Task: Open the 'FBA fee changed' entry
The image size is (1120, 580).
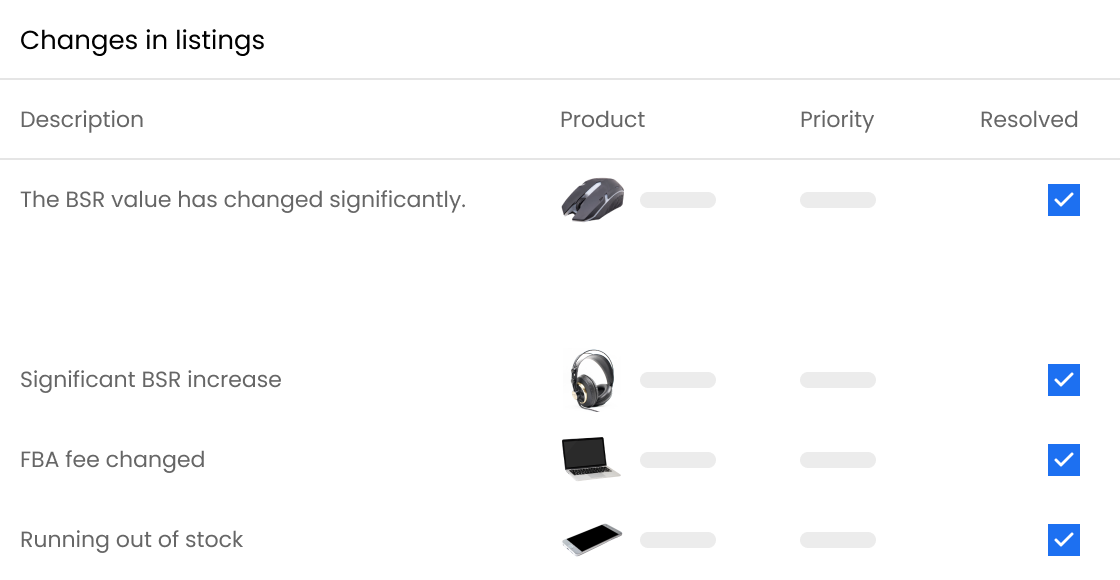Action: pyautogui.click(x=112, y=460)
